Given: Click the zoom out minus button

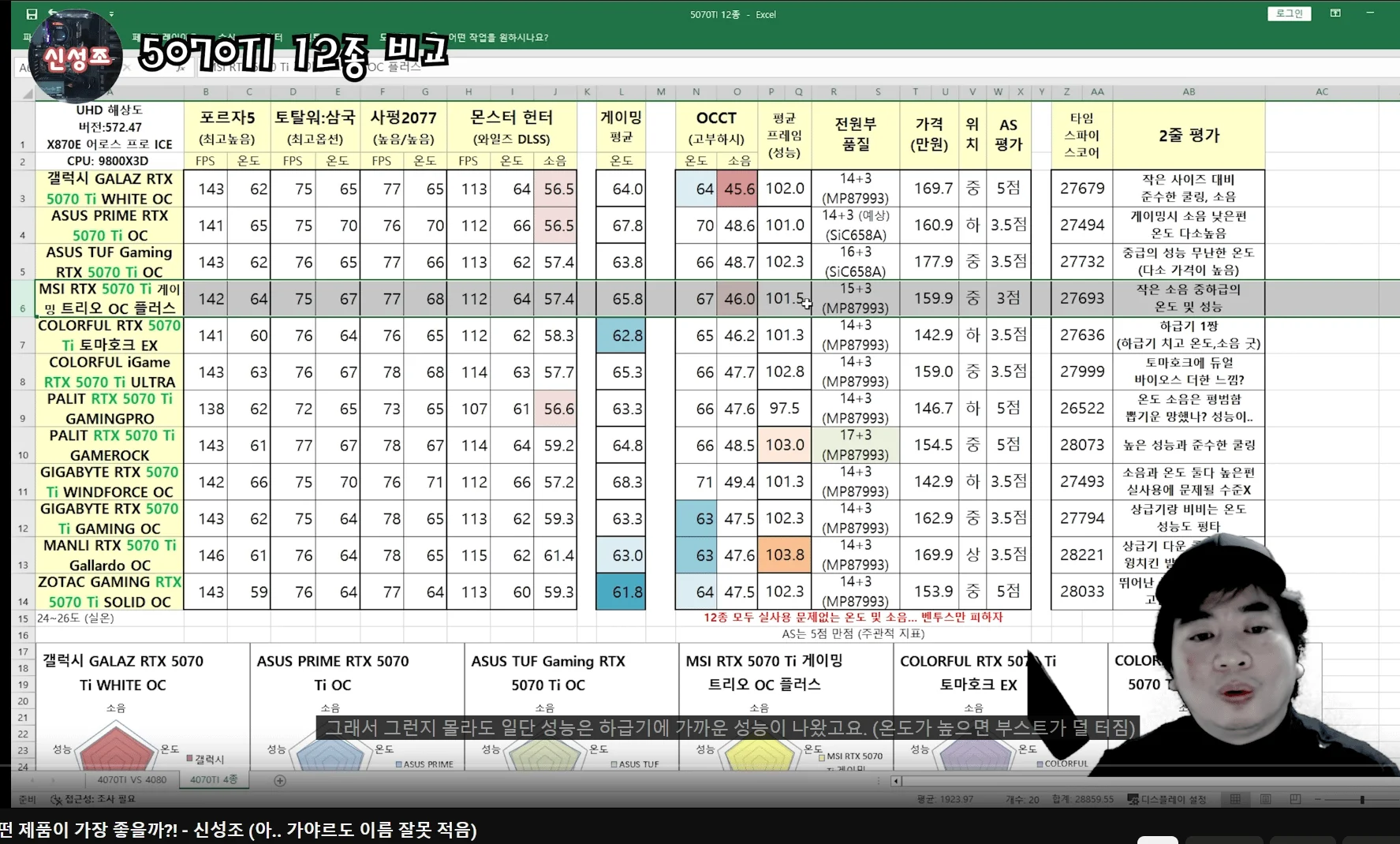Looking at the screenshot, I should coord(1318,800).
